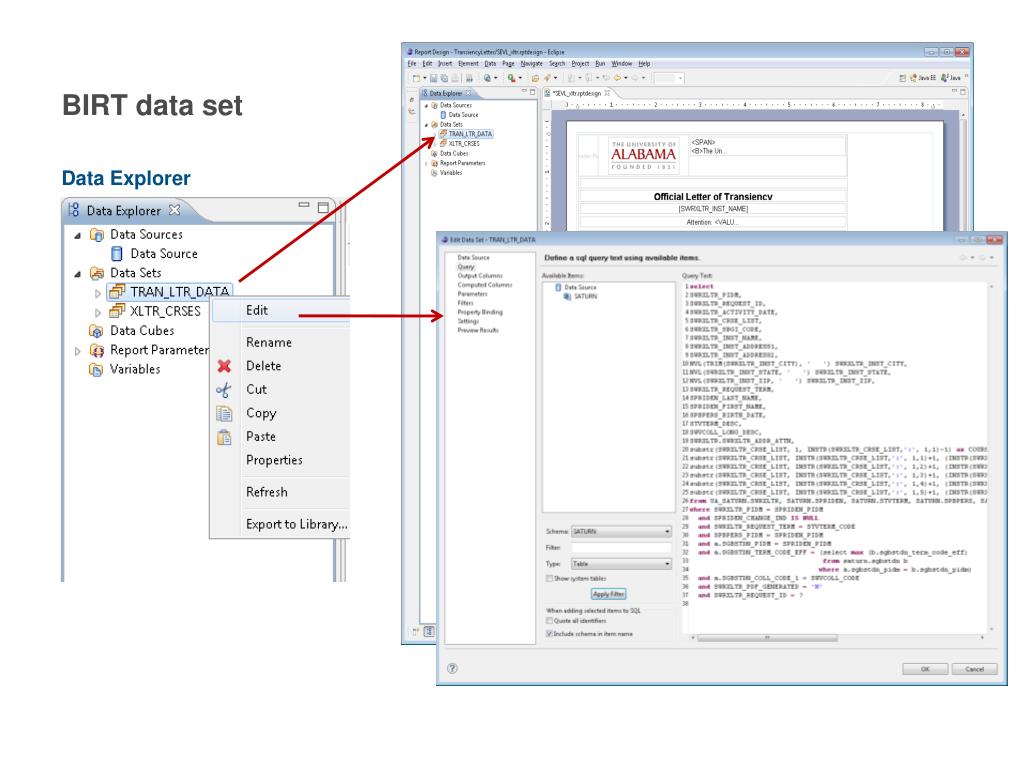
Task: Click the TRAN_LTR_DATA data set icon in large panel
Action: (117, 291)
